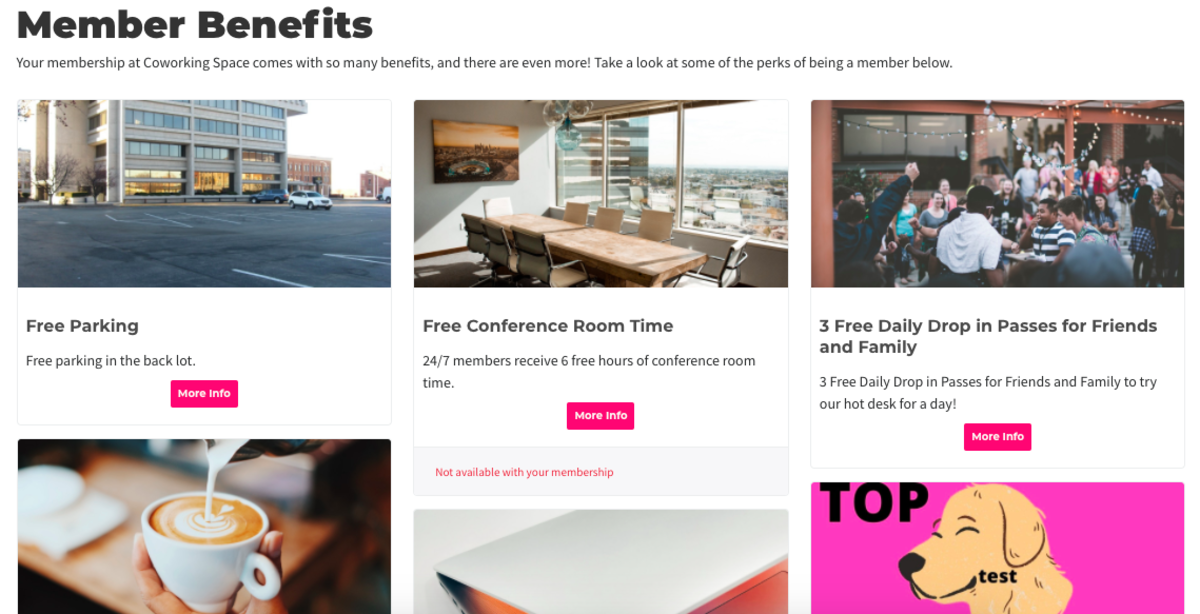This screenshot has height=614, width=1200.
Task: Open the group gathering photo
Action: pyautogui.click(x=997, y=193)
